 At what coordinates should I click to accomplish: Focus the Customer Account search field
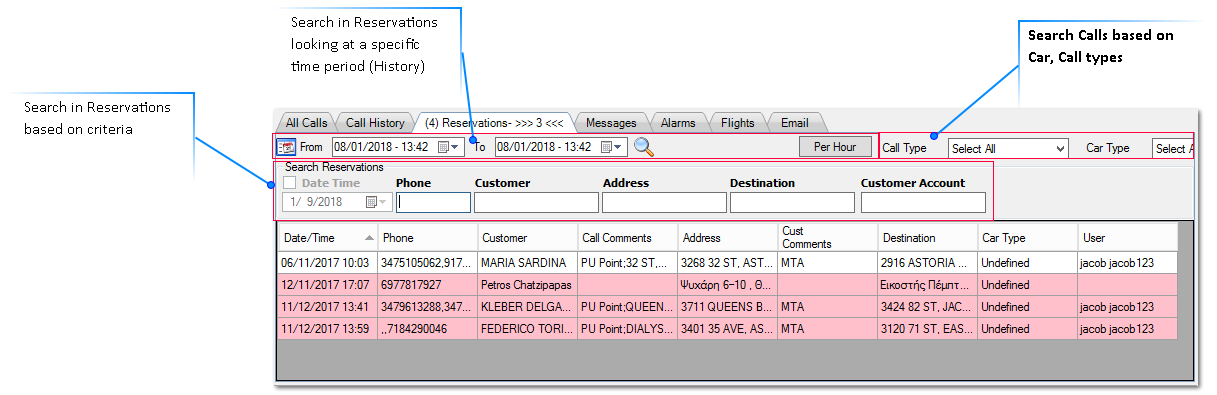(x=923, y=202)
